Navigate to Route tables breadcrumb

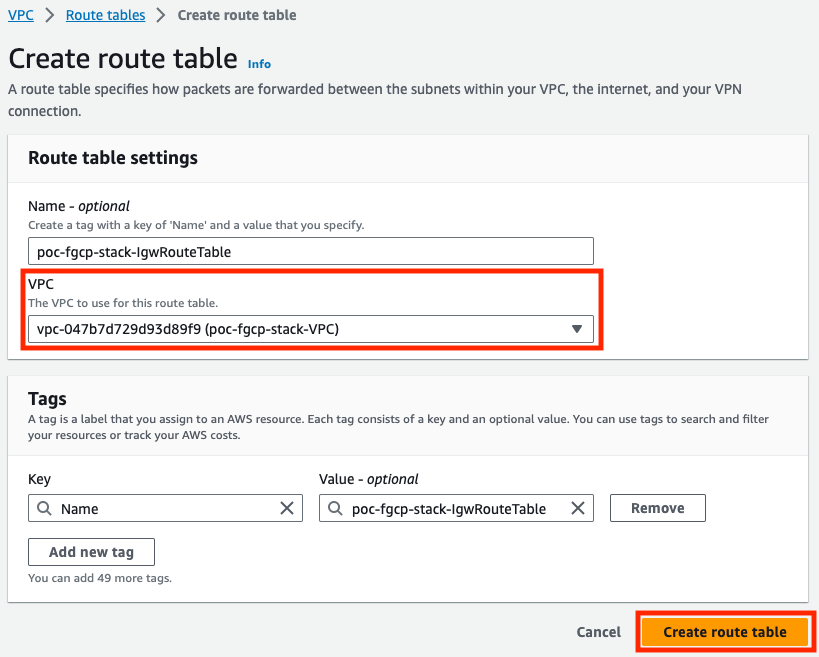[106, 15]
